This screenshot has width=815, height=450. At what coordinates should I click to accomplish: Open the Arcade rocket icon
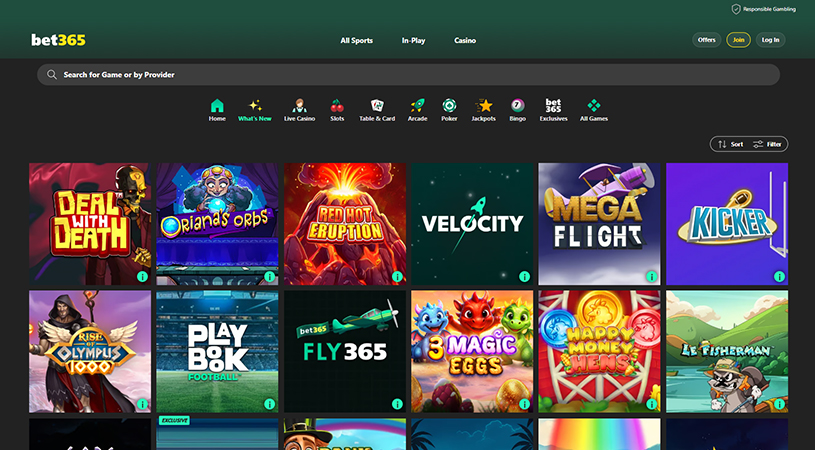(x=417, y=106)
